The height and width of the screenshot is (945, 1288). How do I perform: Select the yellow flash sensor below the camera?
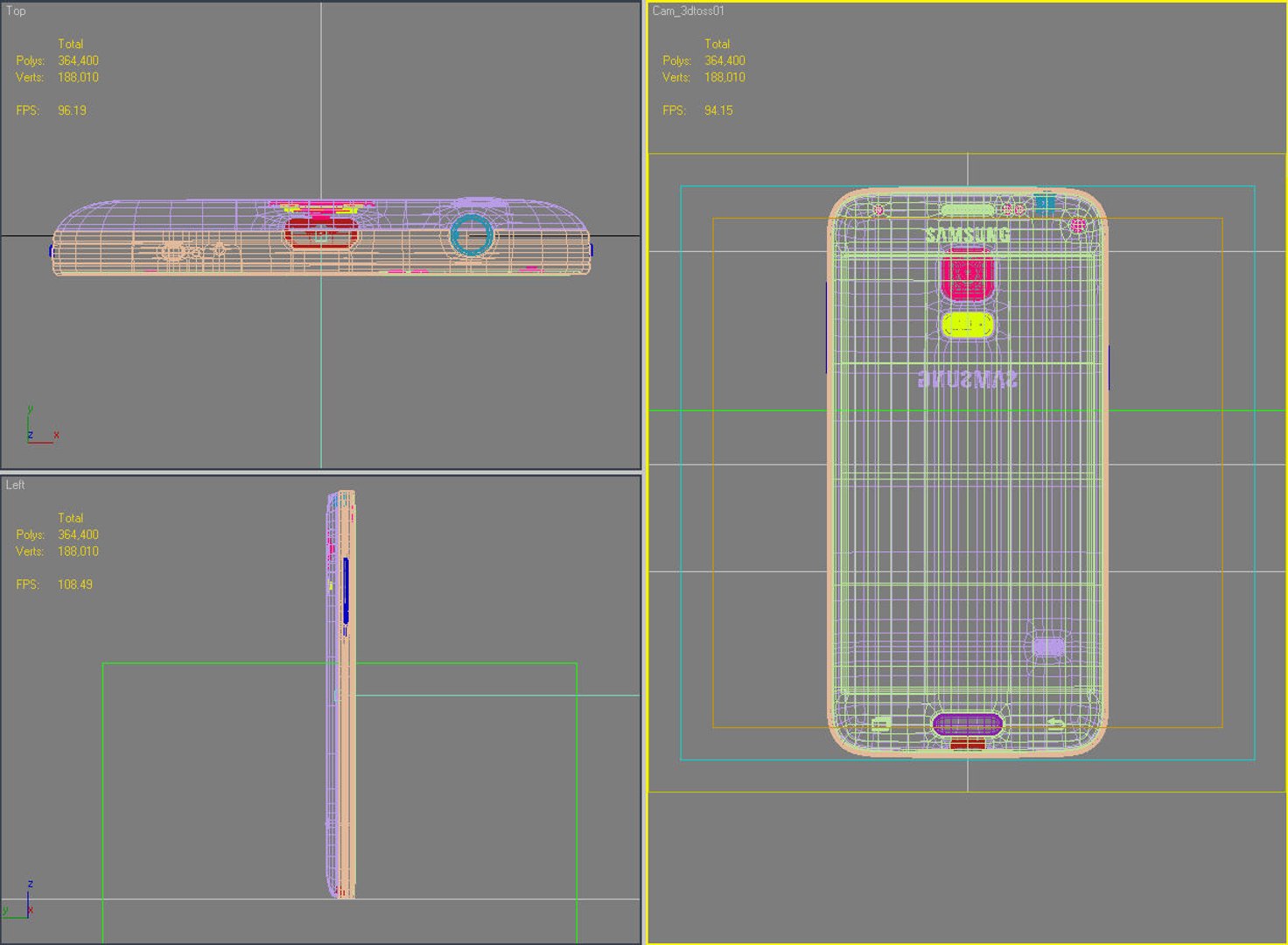[x=968, y=325]
